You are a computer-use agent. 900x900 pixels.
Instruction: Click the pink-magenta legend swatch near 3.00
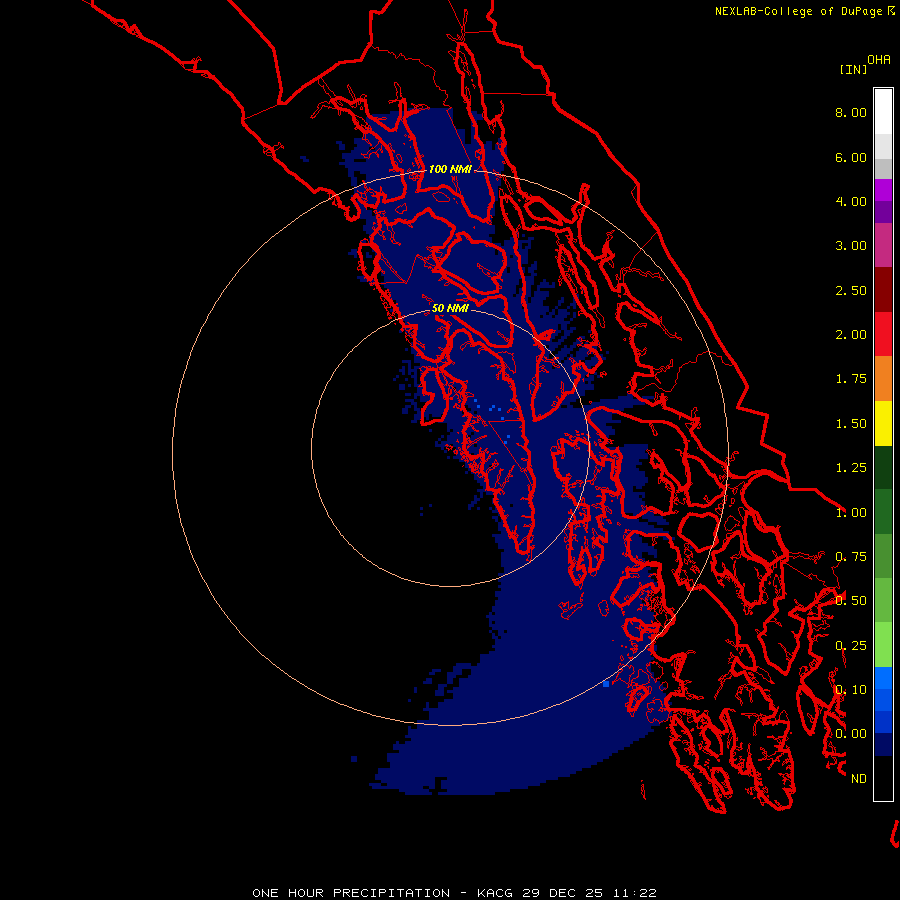[x=883, y=245]
